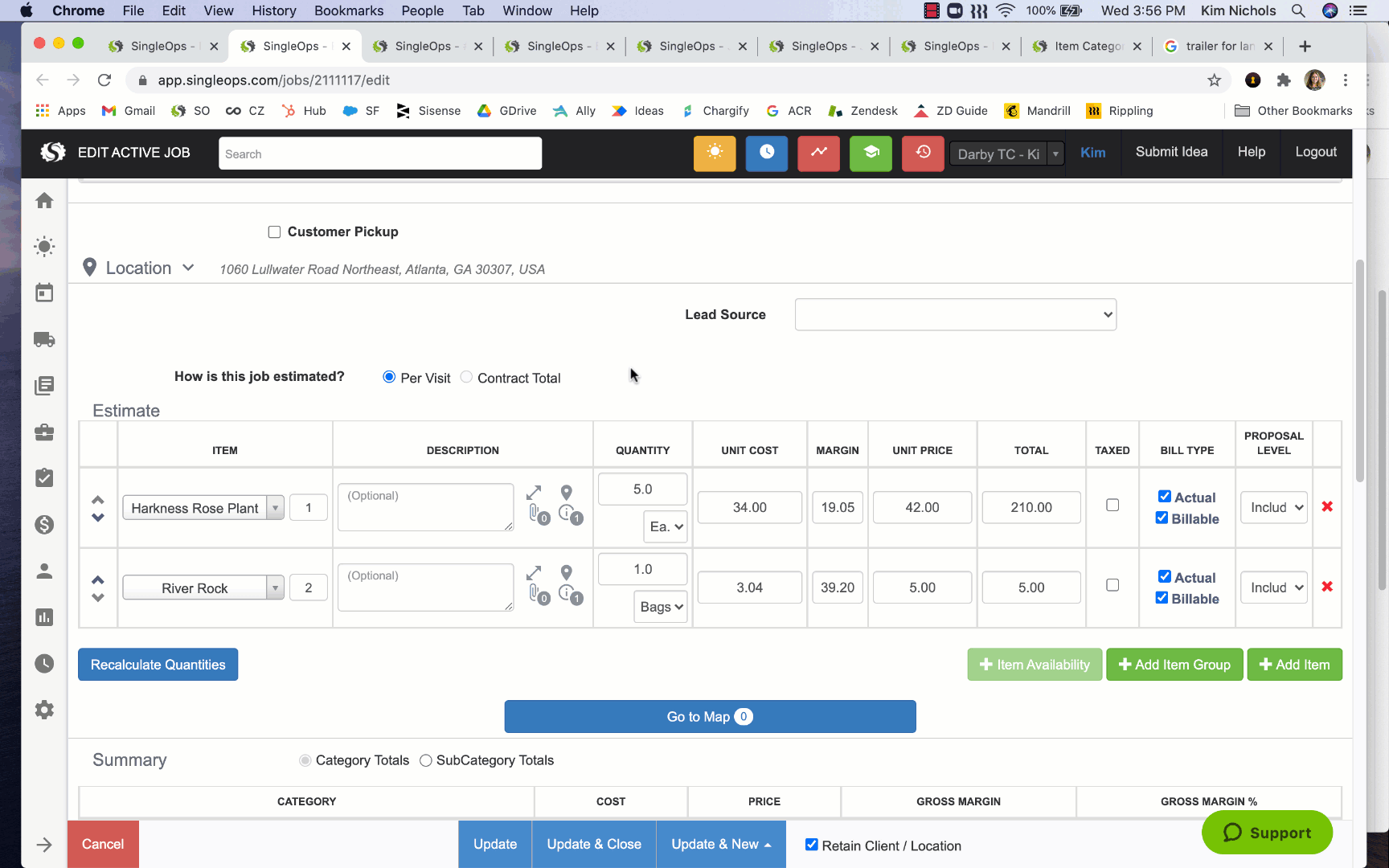1389x868 pixels.
Task: Click the Recalculate Quantities button
Action: pyautogui.click(x=158, y=665)
